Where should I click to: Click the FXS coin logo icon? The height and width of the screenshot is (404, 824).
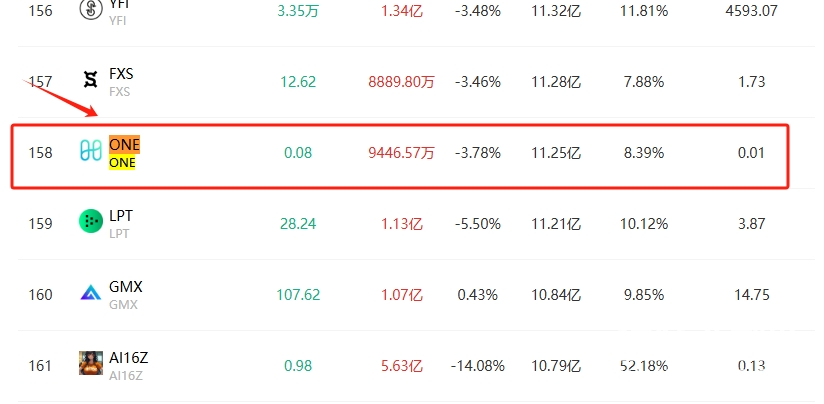(91, 80)
